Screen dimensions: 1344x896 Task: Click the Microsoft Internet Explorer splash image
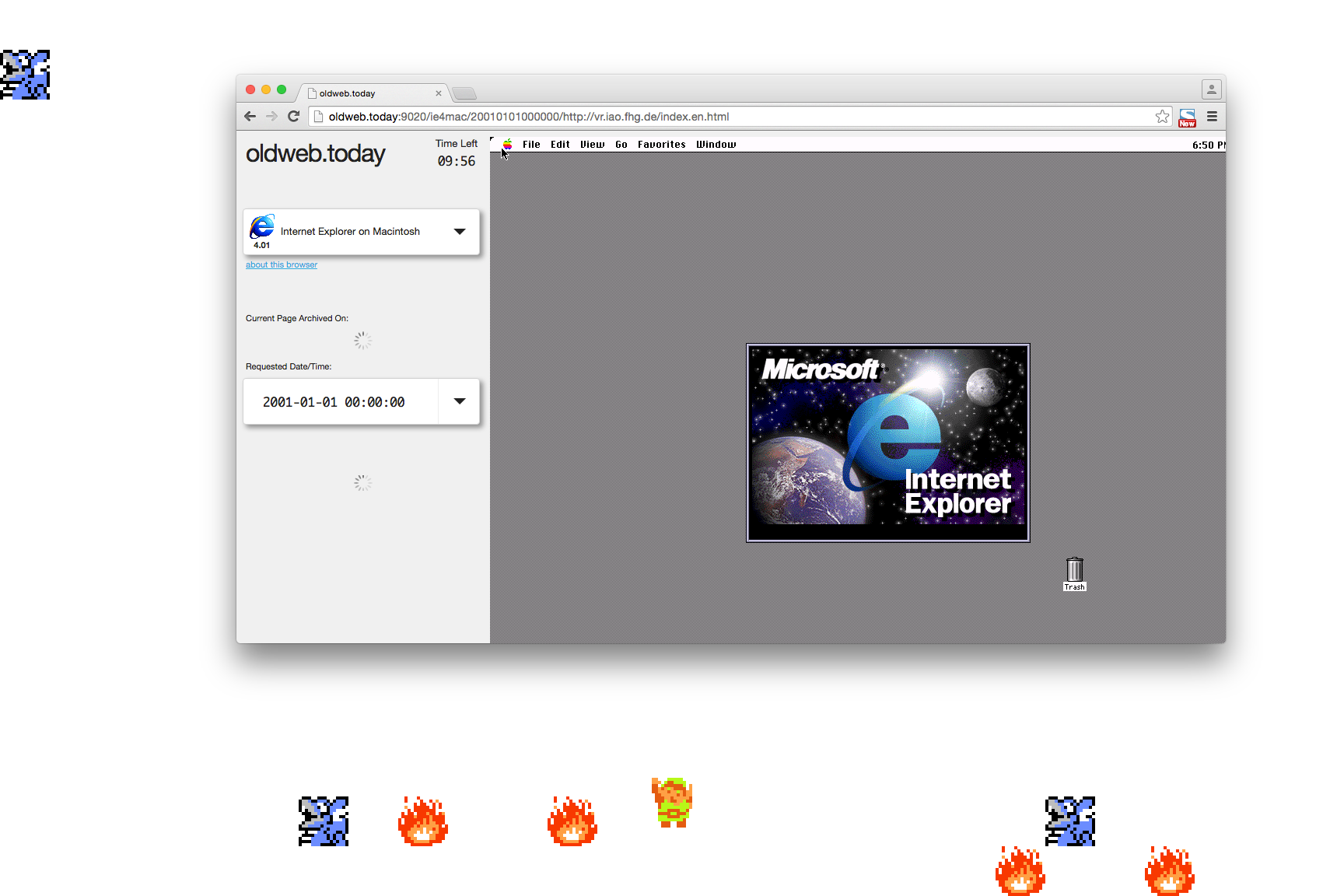(x=887, y=443)
